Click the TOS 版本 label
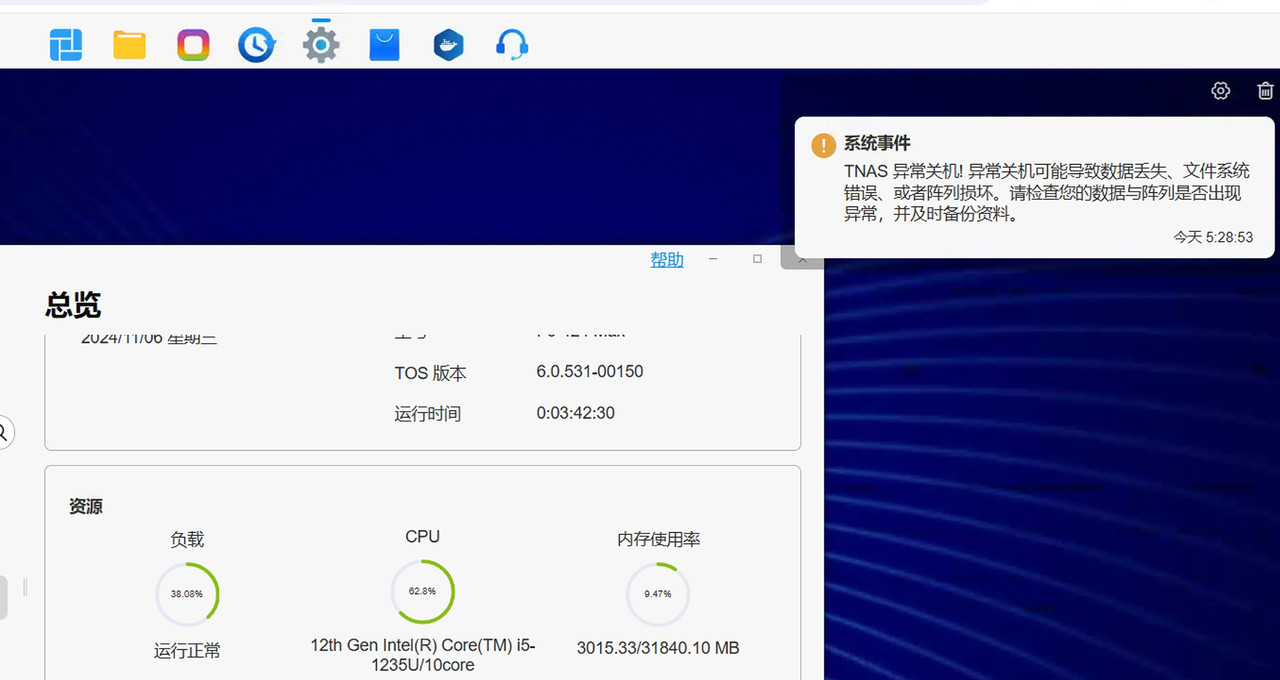Screen dimensions: 1280x680 tap(430, 373)
